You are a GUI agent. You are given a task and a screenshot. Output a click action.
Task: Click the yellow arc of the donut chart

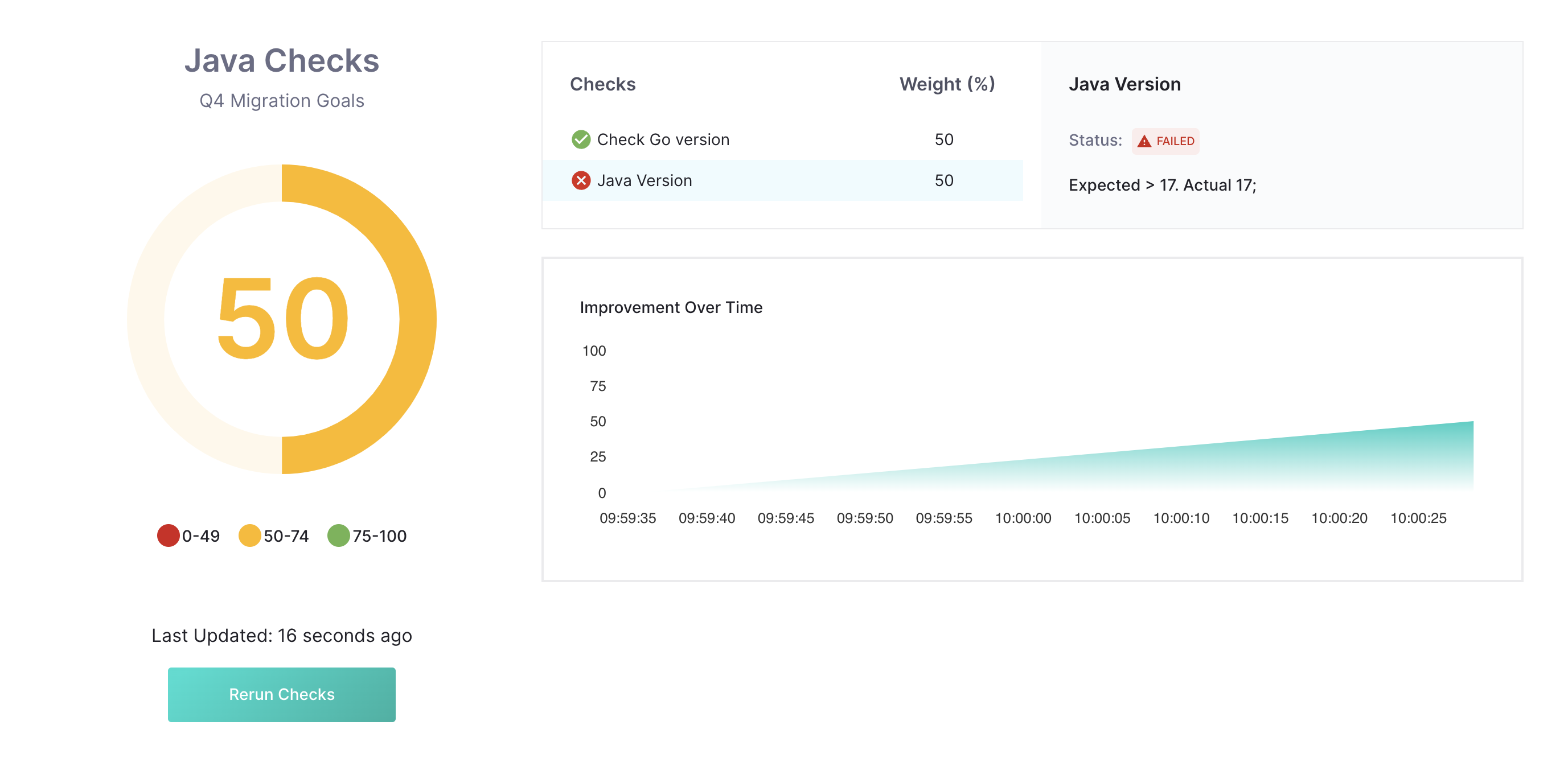417,318
